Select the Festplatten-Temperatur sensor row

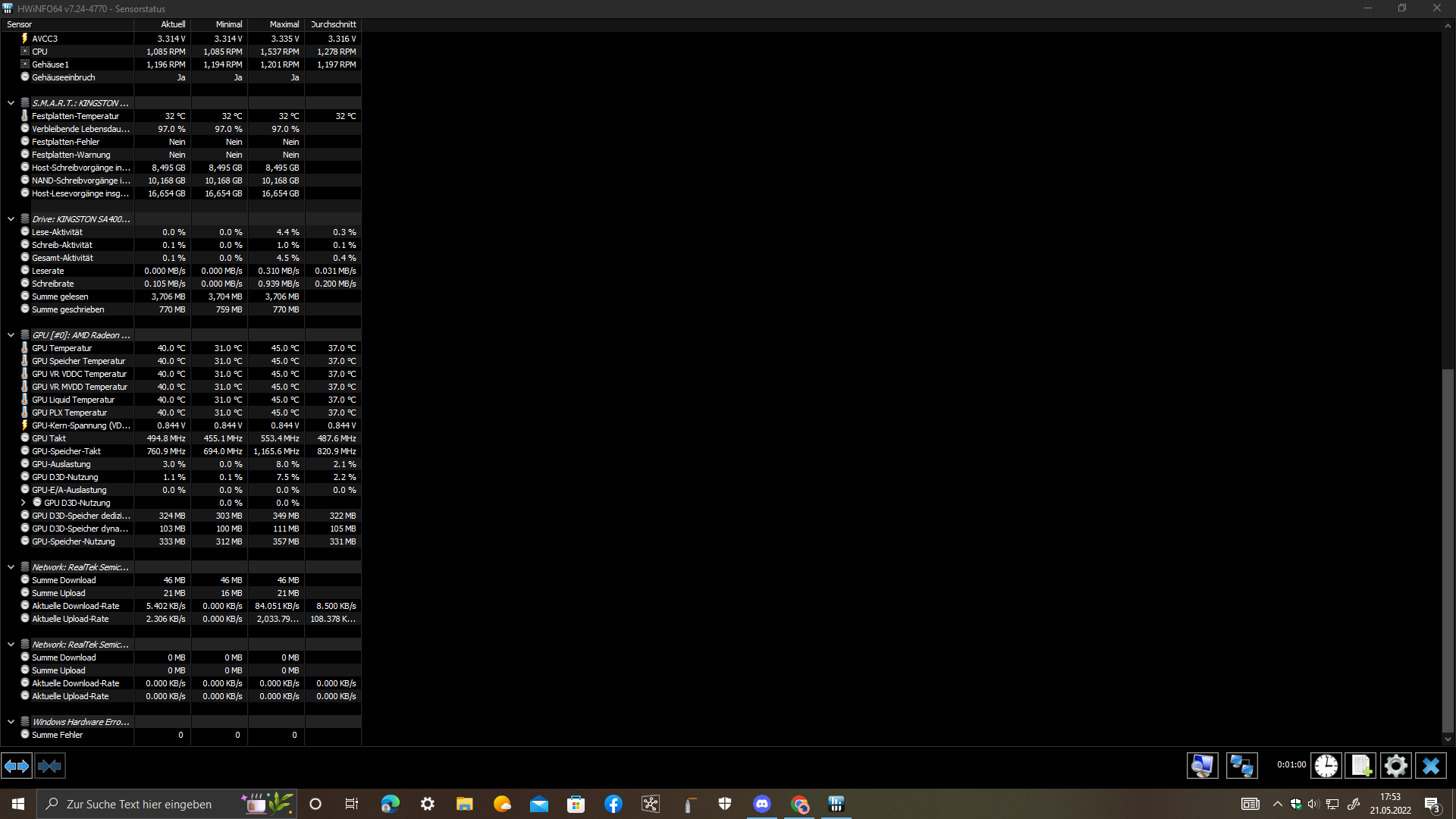coord(75,116)
